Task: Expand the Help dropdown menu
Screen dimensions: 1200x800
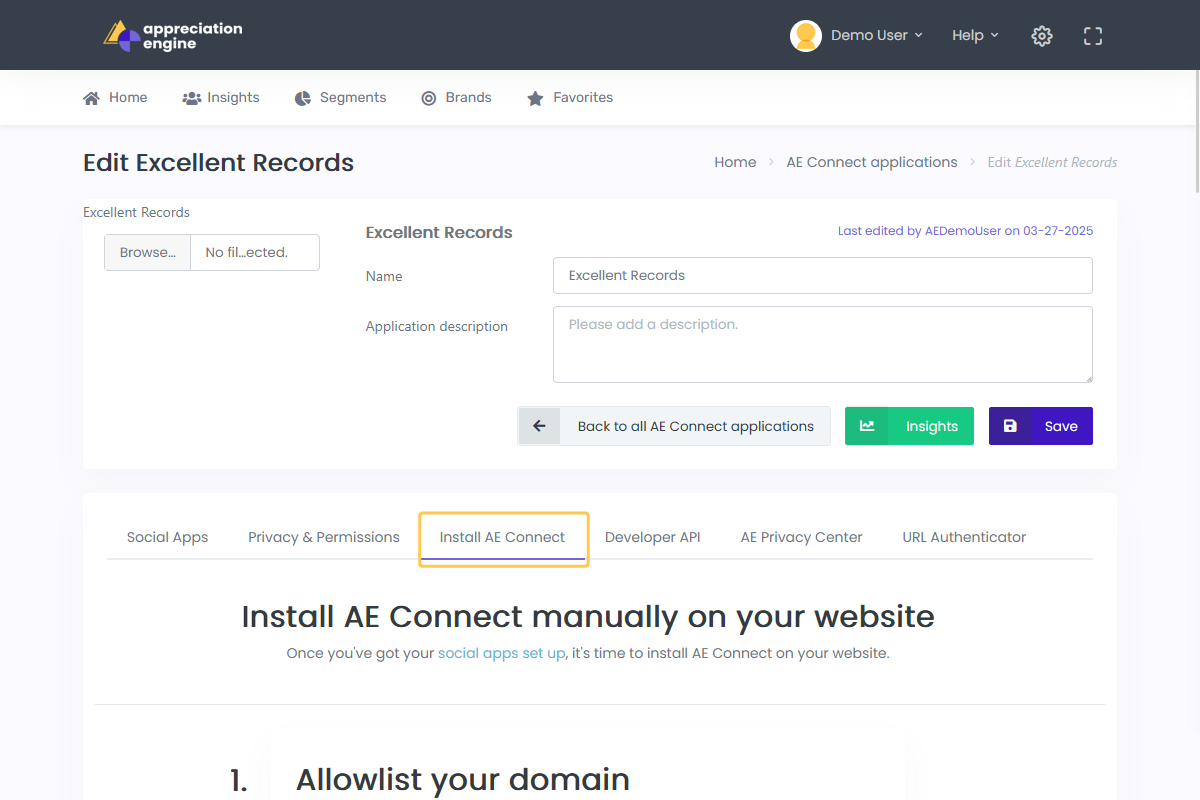Action: pos(975,35)
